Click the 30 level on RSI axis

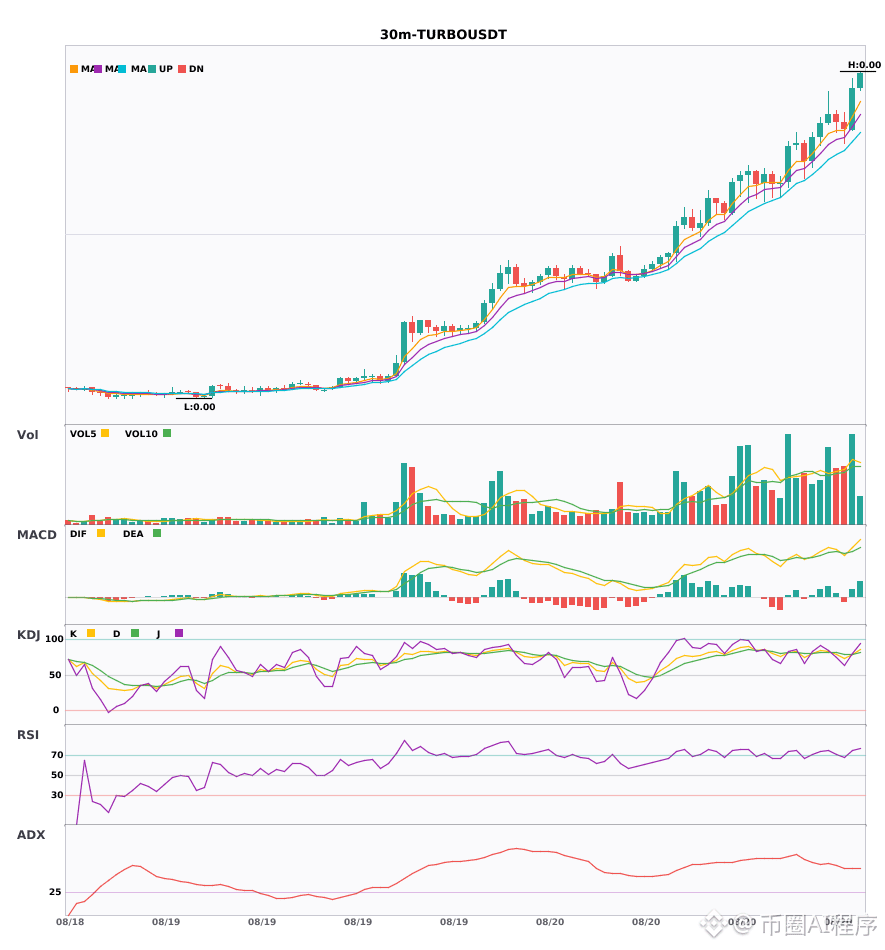point(57,795)
